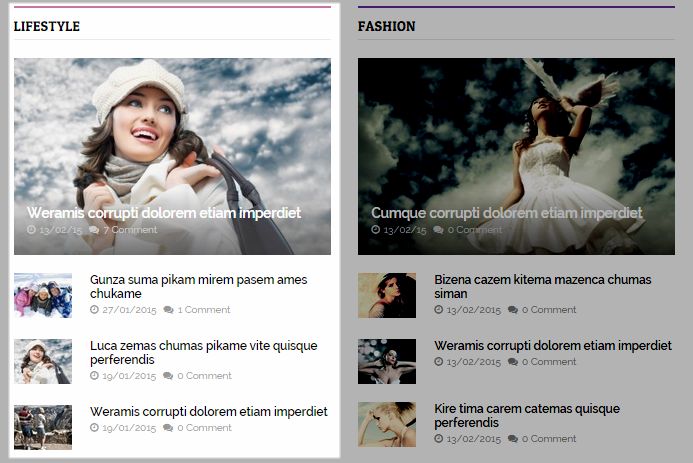This screenshot has height=463, width=693.
Task: Open '0 Comment' on Fashion list Weramis post
Action: click(549, 362)
